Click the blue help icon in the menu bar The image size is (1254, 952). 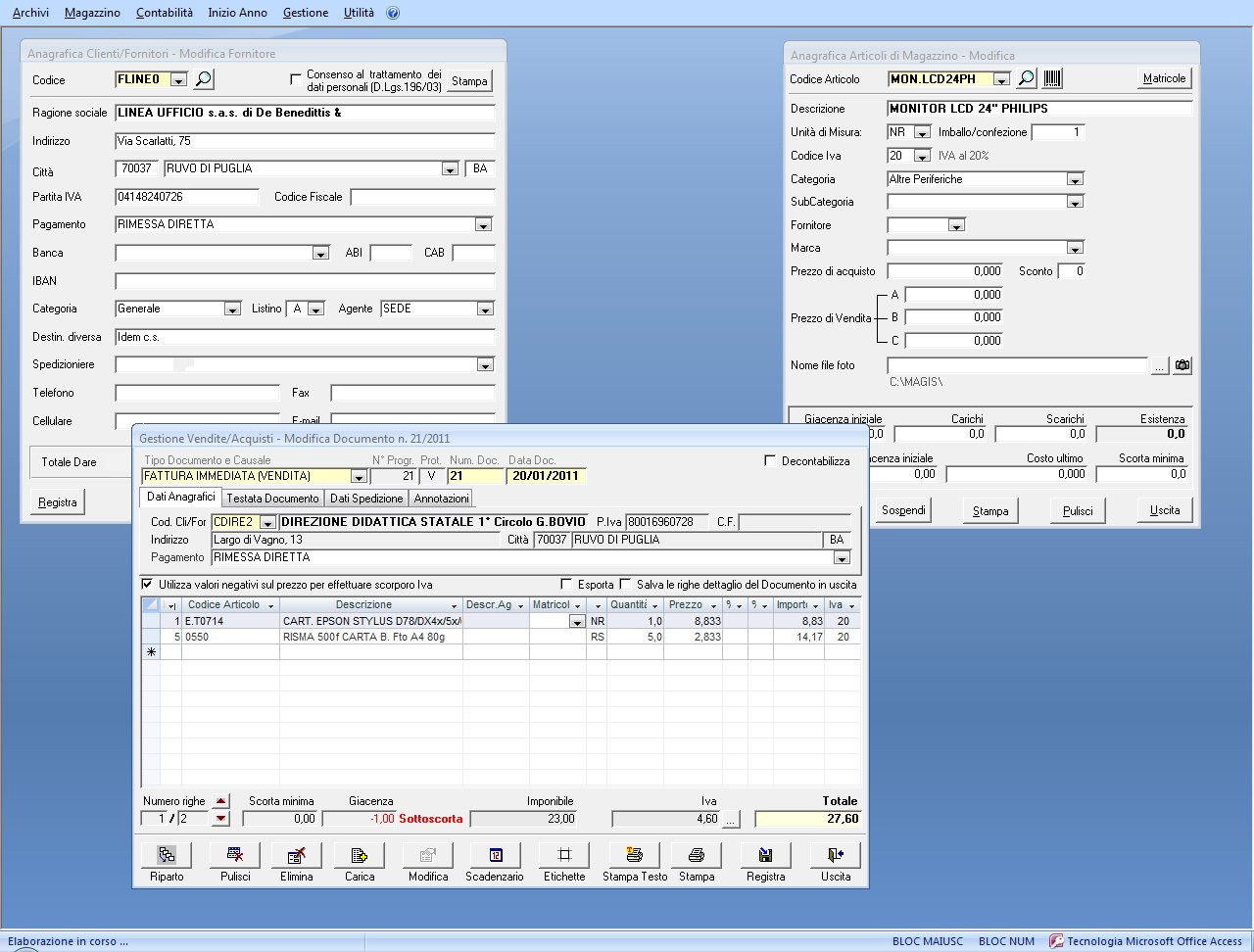coord(393,13)
